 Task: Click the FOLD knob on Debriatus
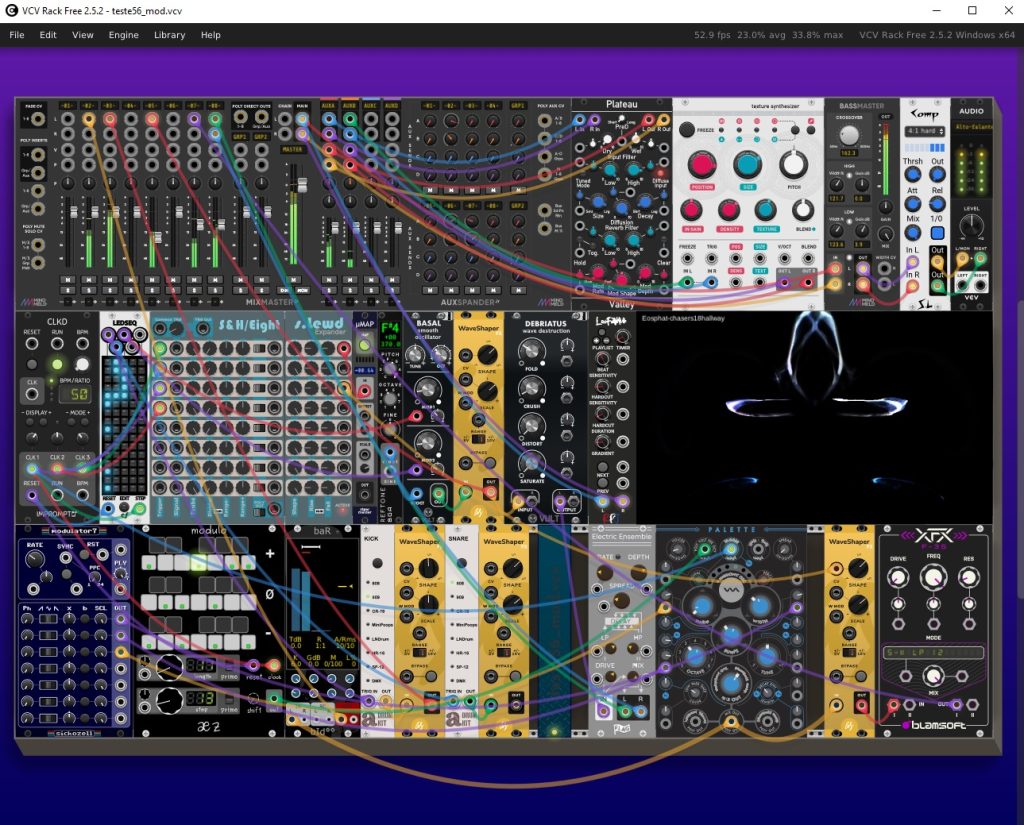click(x=532, y=351)
